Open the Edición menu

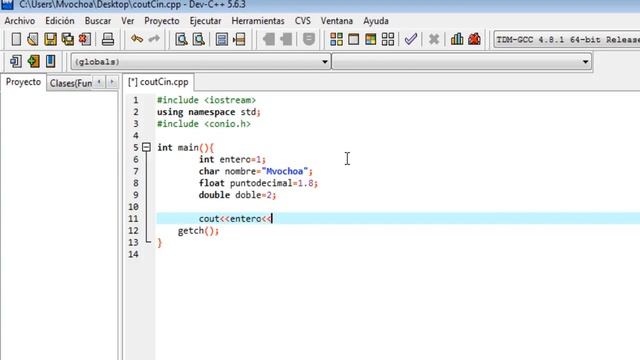pos(60,21)
